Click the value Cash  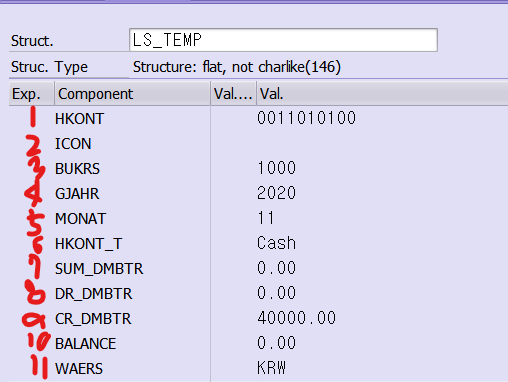tap(277, 243)
